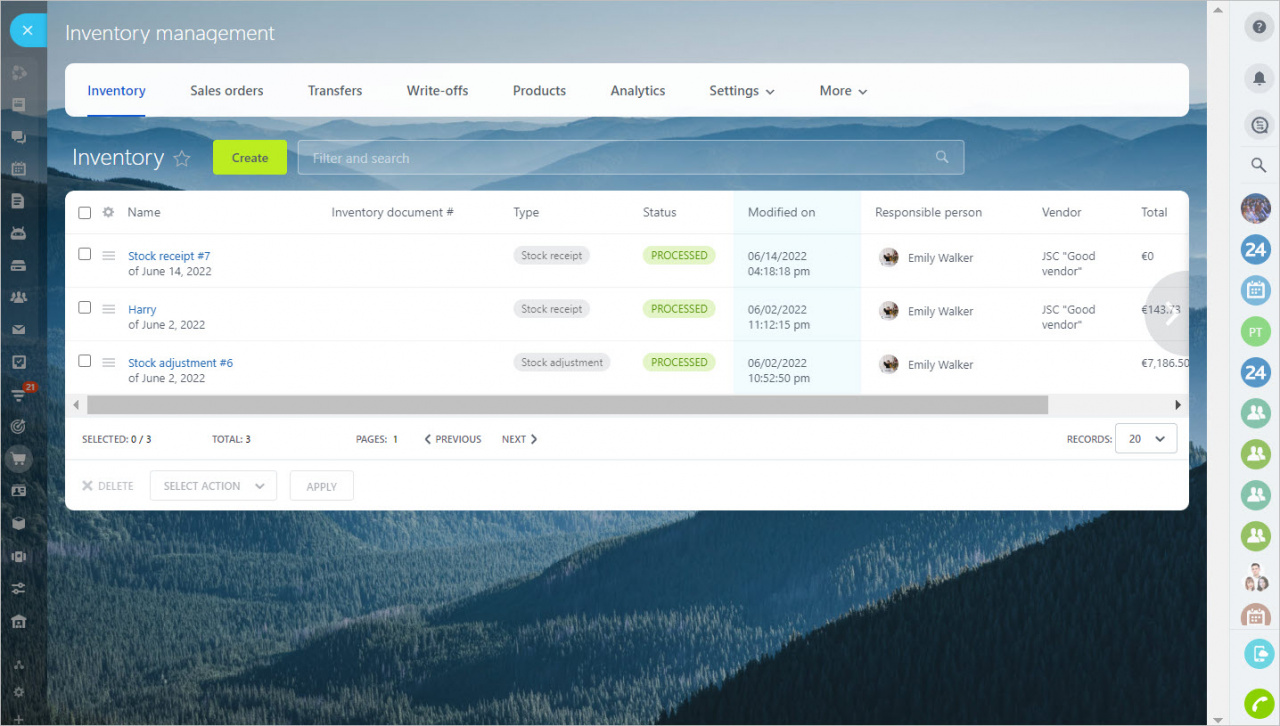Open the building icon in the left sidebar
The width and height of the screenshot is (1280, 726).
click(x=18, y=621)
